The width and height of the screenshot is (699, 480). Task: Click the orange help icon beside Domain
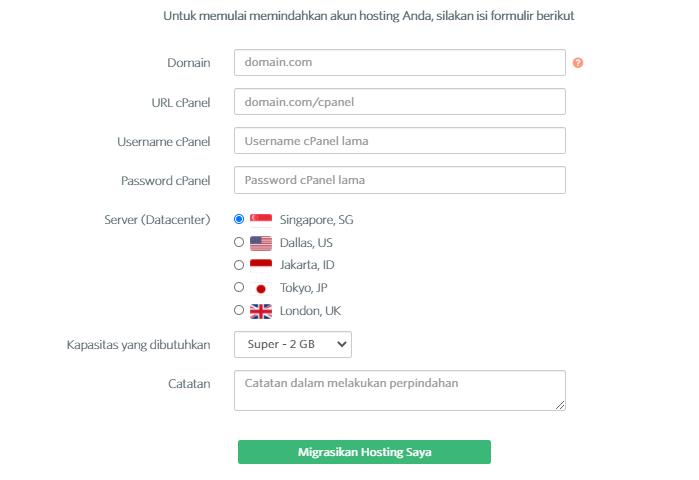[578, 63]
